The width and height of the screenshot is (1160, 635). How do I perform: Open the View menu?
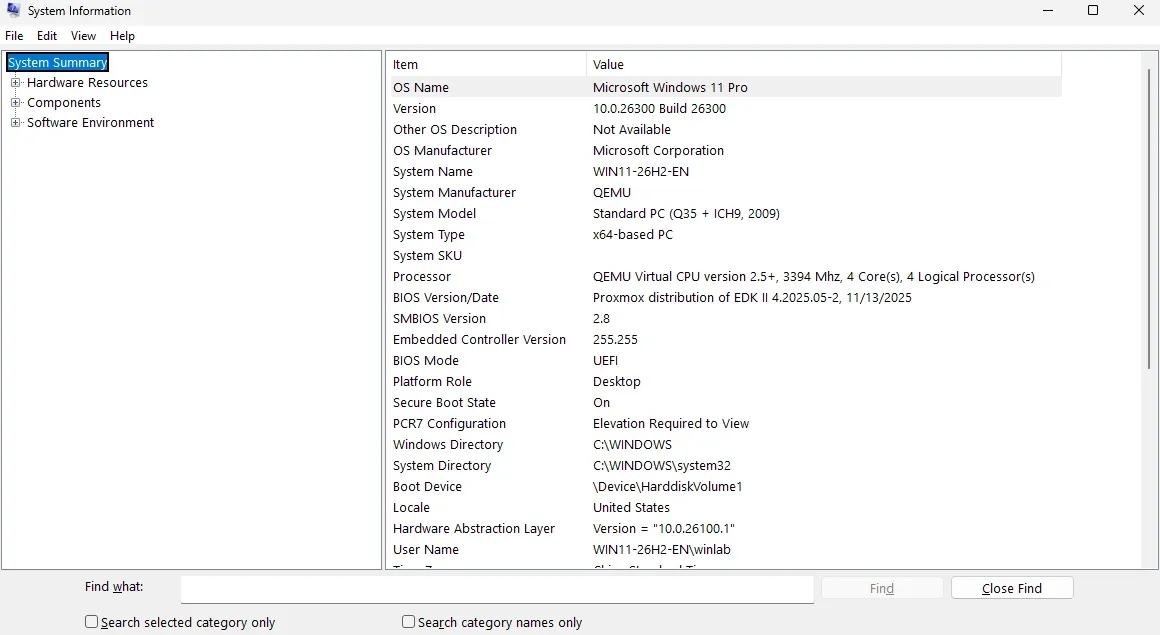(x=83, y=36)
